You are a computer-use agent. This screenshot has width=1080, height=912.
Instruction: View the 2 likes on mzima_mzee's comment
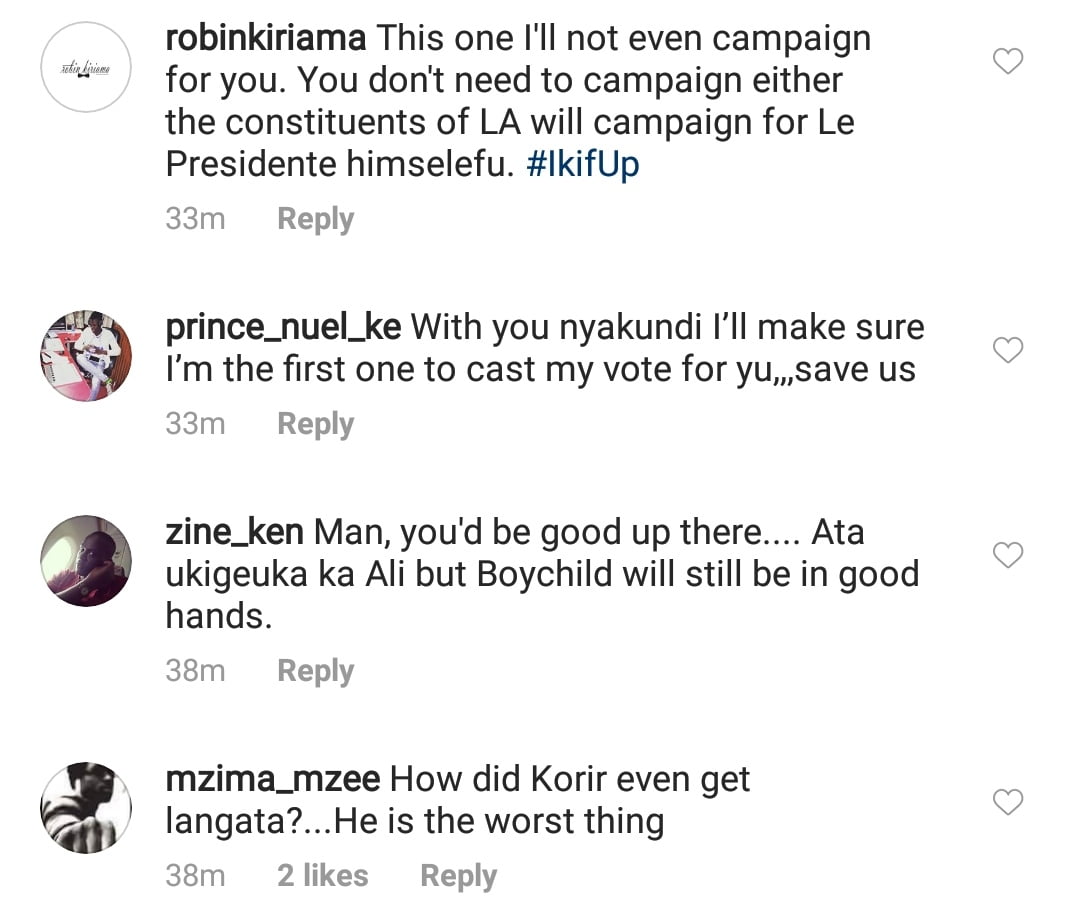click(x=322, y=876)
